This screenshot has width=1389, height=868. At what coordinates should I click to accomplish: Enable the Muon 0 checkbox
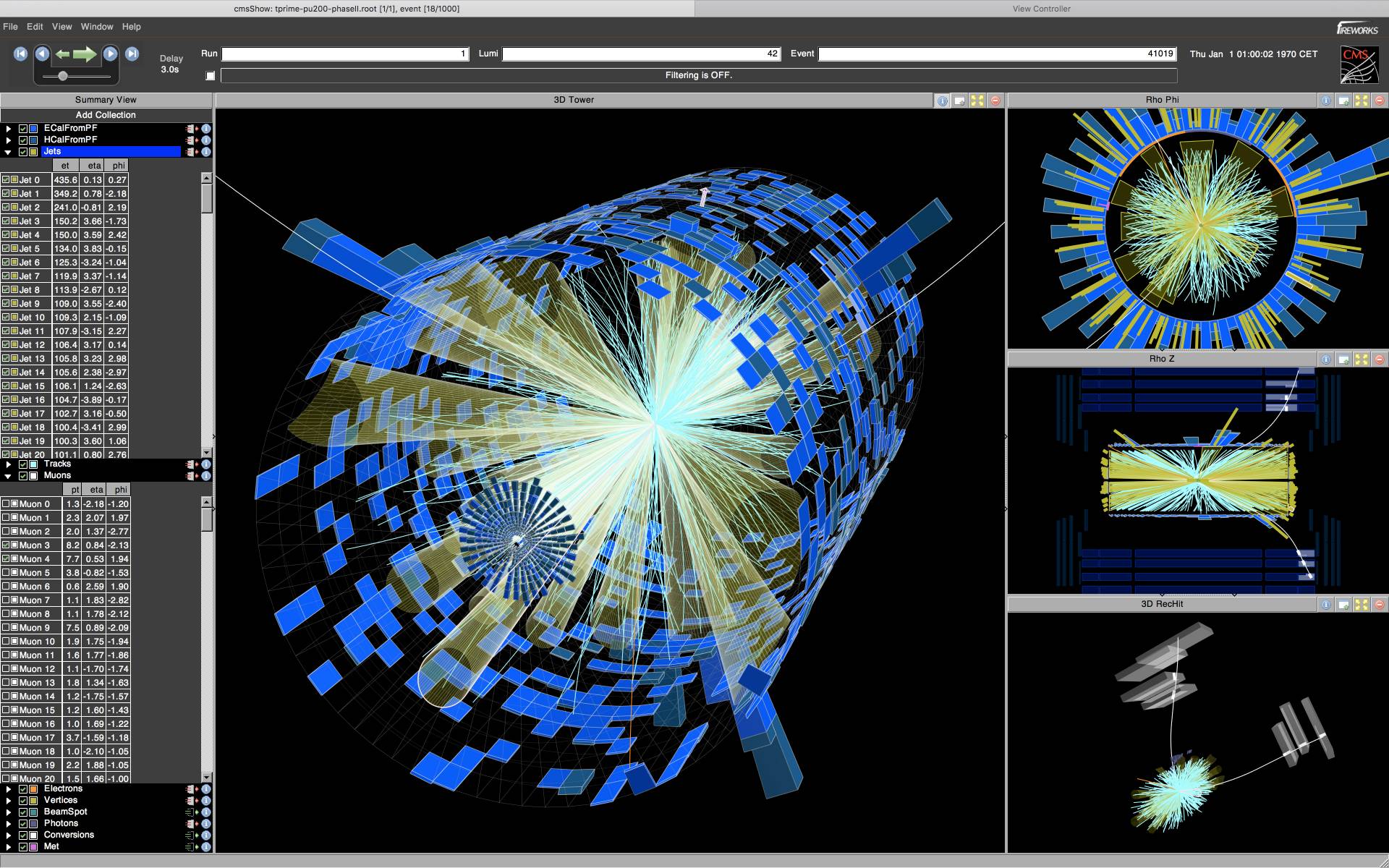coord(7,505)
